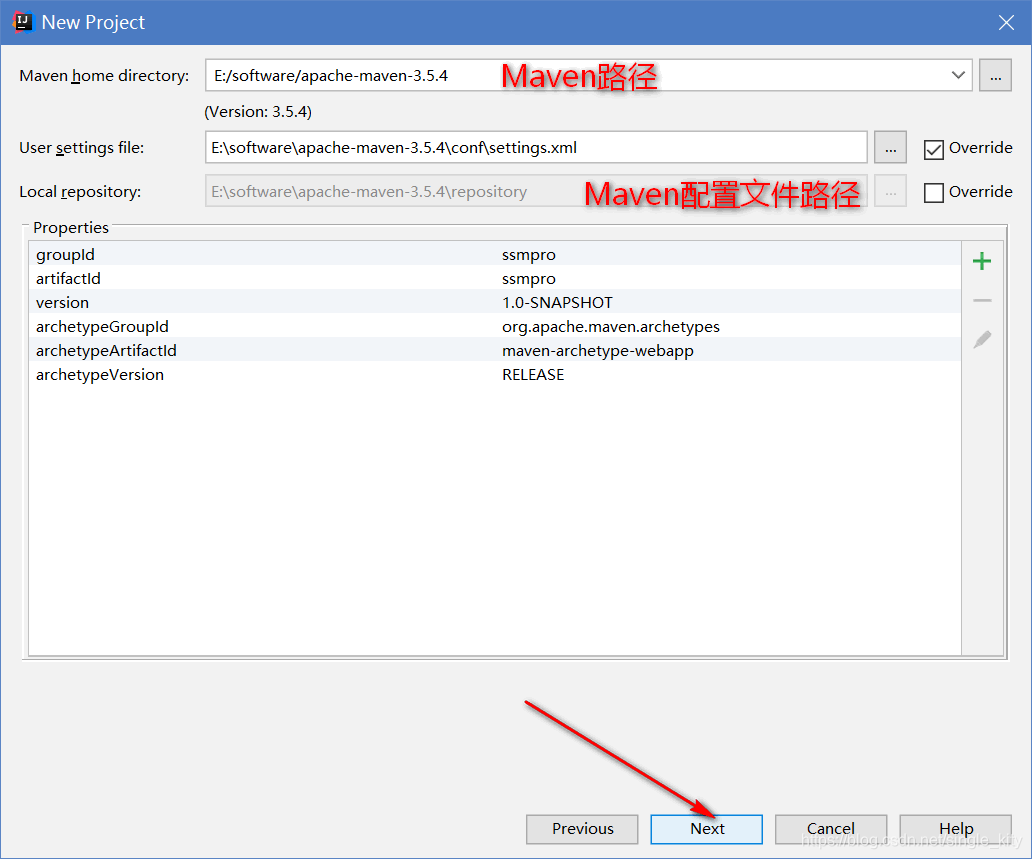This screenshot has height=859, width=1032.
Task: Select the archetypeVersion property row
Action: [x=494, y=374]
